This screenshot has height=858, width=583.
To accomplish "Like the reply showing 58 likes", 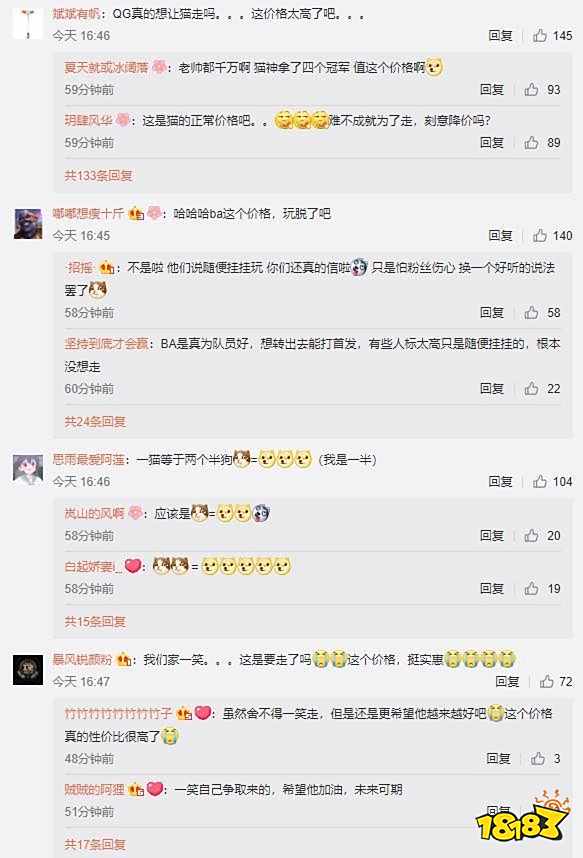I will 531,312.
